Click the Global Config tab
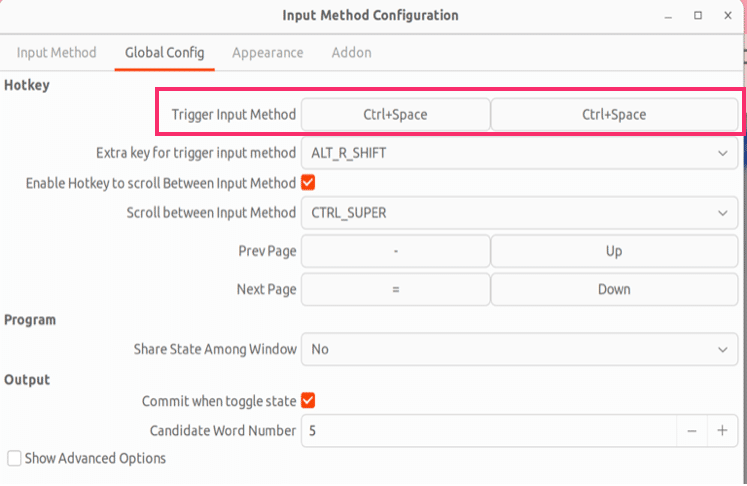Viewport: 747px width, 486px height. (164, 52)
